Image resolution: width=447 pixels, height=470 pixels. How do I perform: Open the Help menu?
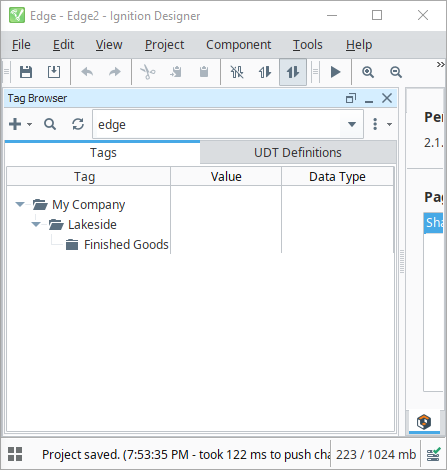click(359, 45)
